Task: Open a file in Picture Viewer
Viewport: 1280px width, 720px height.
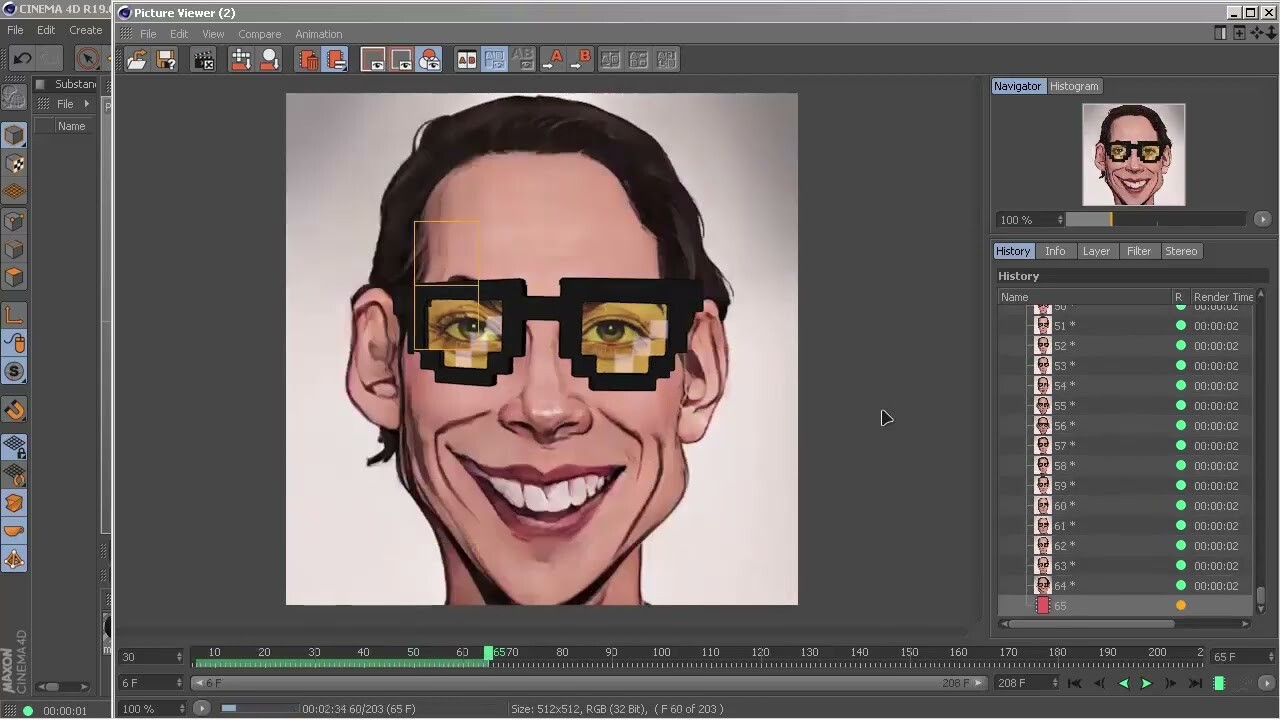Action: click(x=136, y=59)
